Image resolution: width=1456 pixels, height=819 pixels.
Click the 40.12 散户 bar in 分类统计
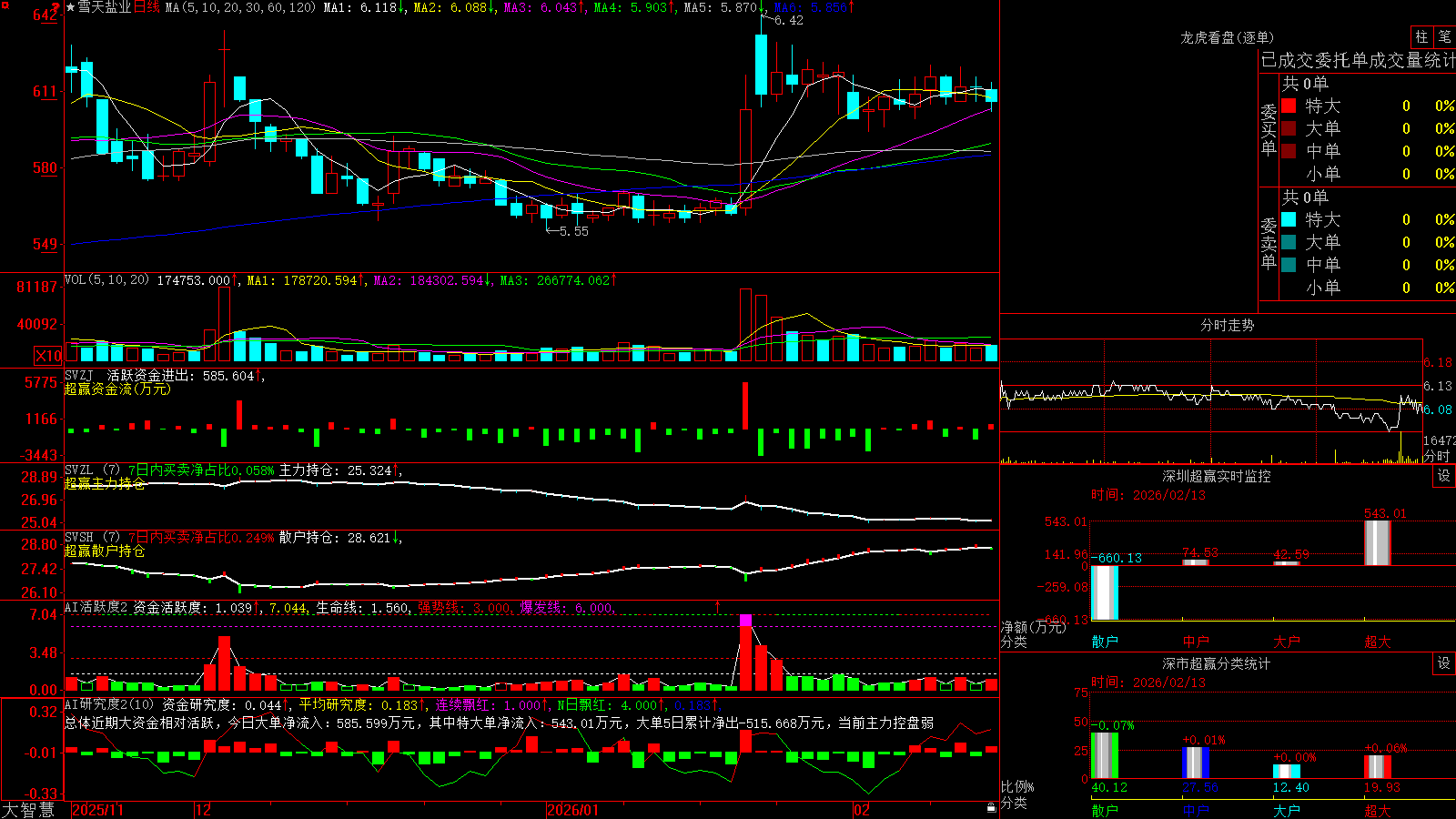[x=1105, y=755]
